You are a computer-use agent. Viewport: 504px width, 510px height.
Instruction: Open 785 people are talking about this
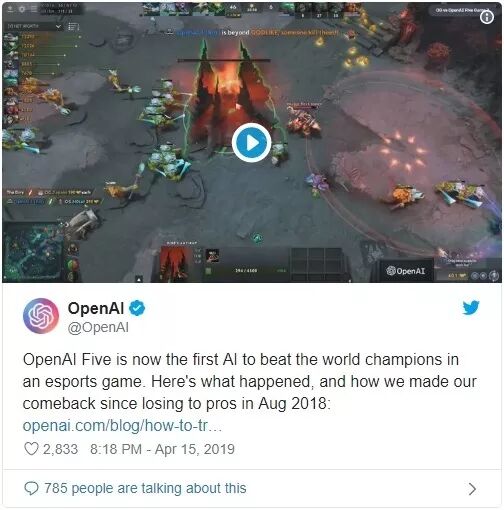pos(145,488)
